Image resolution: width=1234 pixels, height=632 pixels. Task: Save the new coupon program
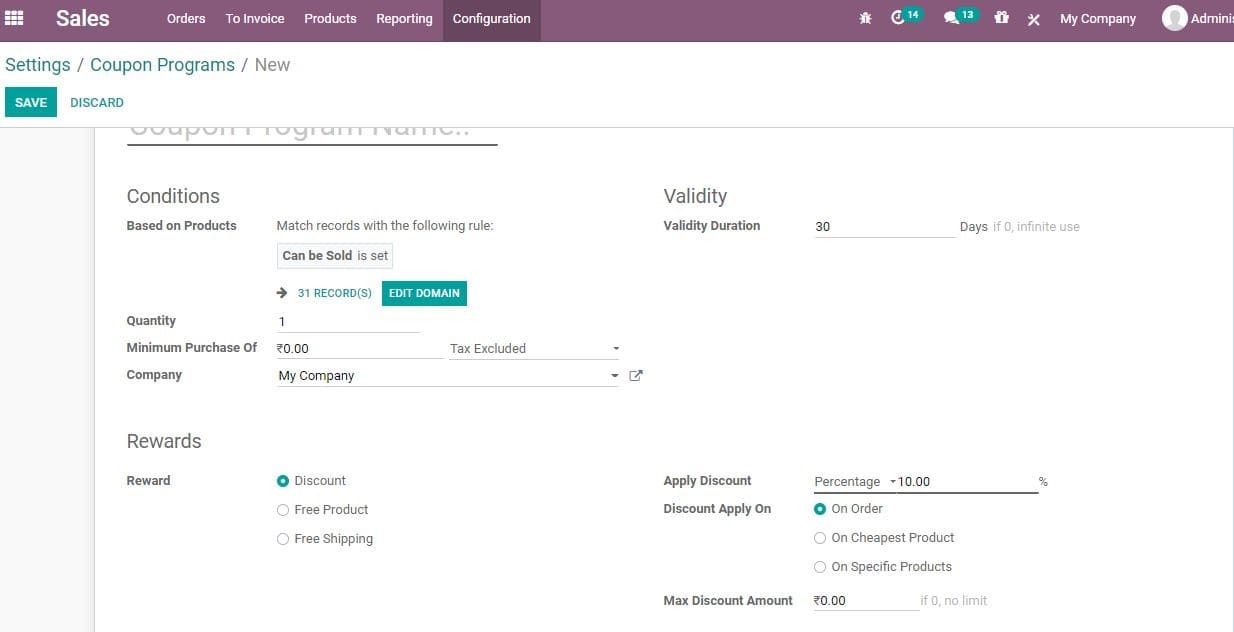pos(30,101)
